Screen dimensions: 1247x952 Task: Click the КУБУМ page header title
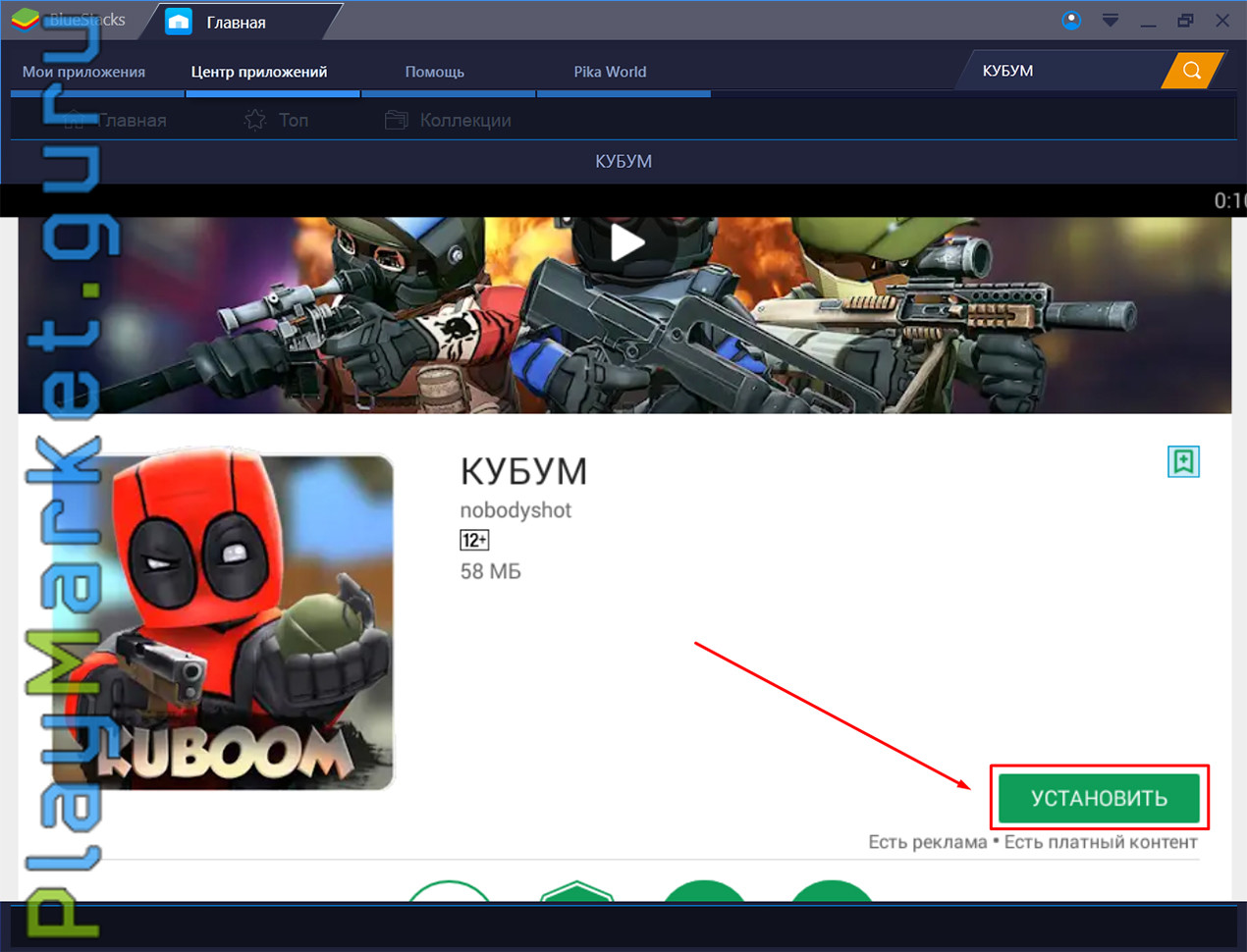pyautogui.click(x=623, y=161)
